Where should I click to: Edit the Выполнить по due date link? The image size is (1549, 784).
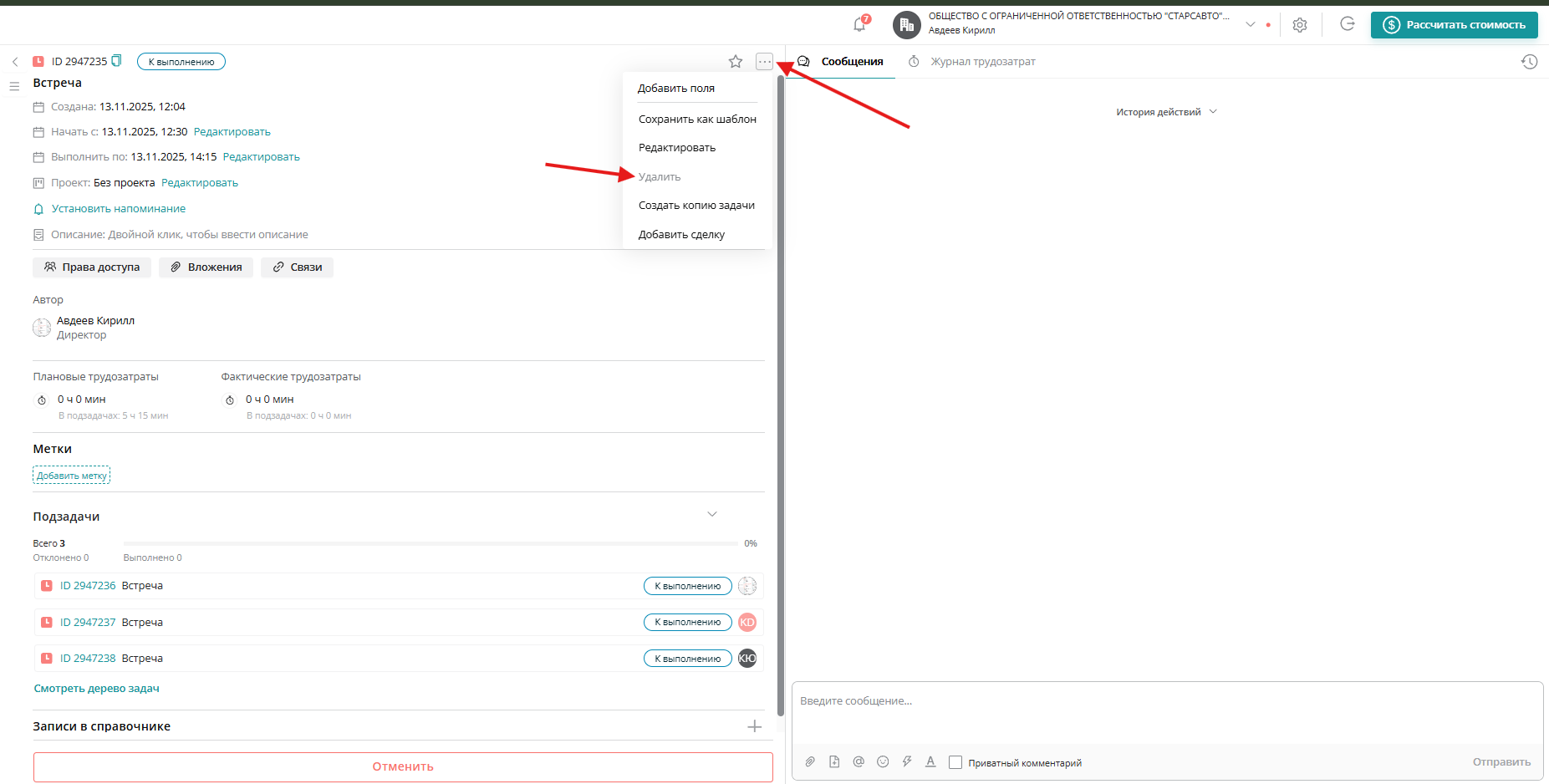click(x=262, y=157)
